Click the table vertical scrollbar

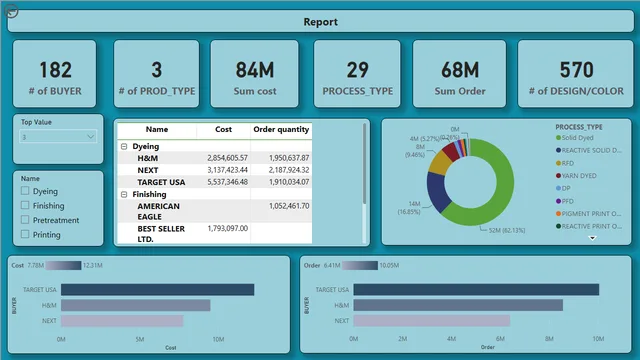click(x=364, y=163)
